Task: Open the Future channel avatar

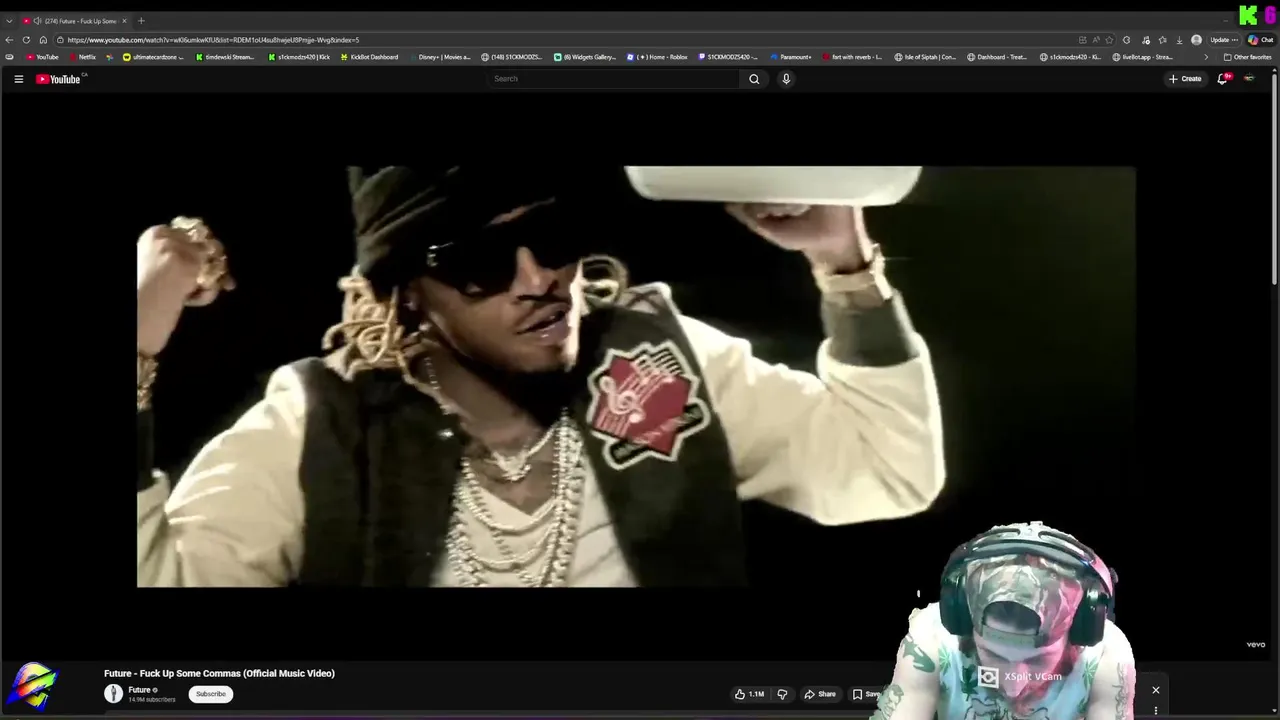Action: (113, 694)
